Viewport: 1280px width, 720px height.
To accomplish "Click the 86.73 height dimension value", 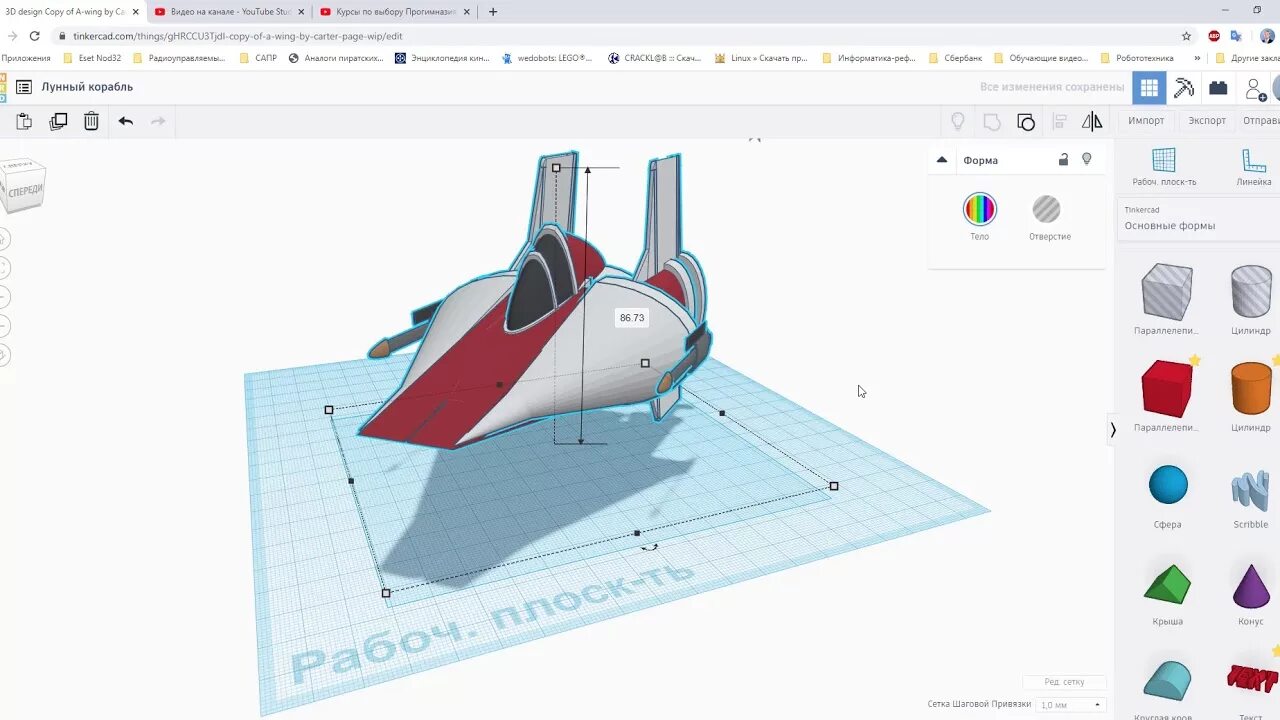I will (632, 318).
